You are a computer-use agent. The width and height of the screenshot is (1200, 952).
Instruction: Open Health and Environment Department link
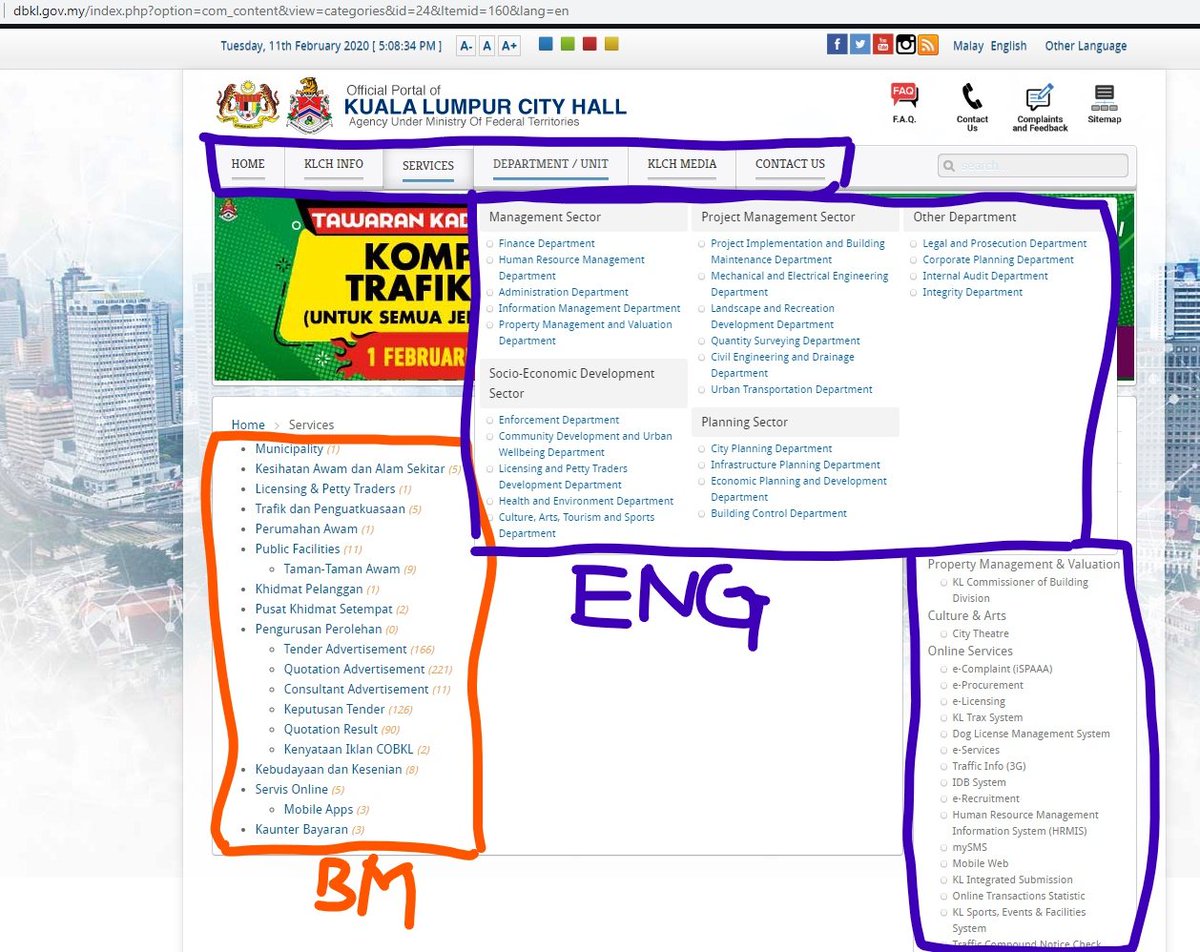(x=586, y=502)
